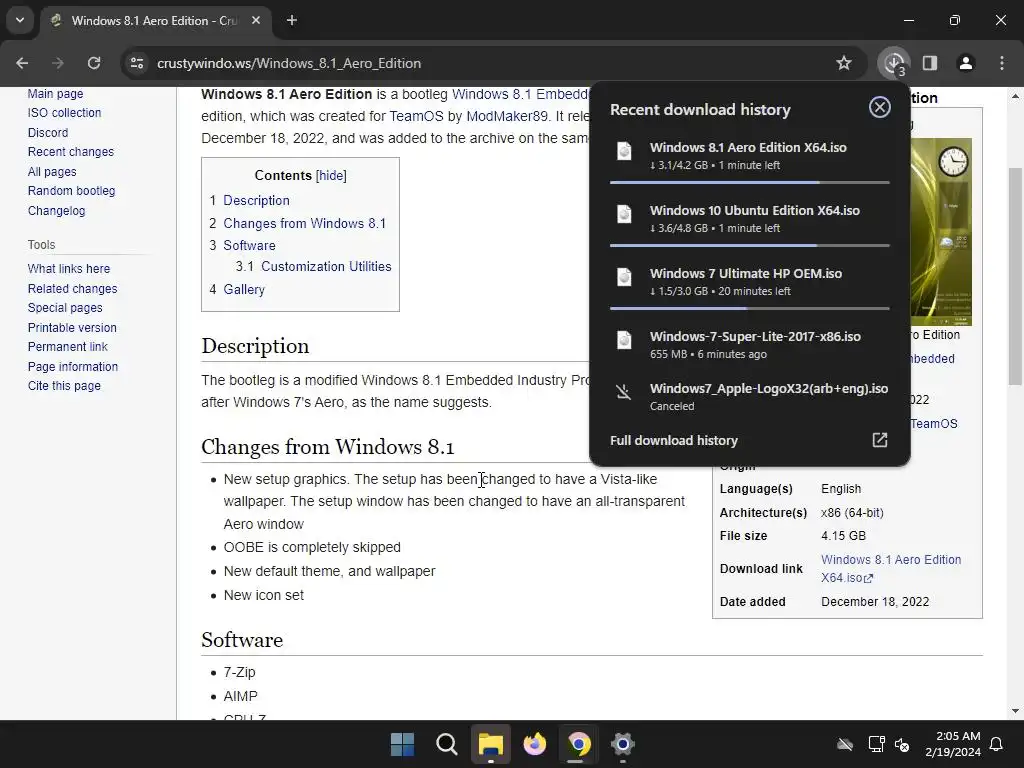This screenshot has width=1024, height=768.
Task: Open ISO collection sidebar link
Action: [64, 112]
